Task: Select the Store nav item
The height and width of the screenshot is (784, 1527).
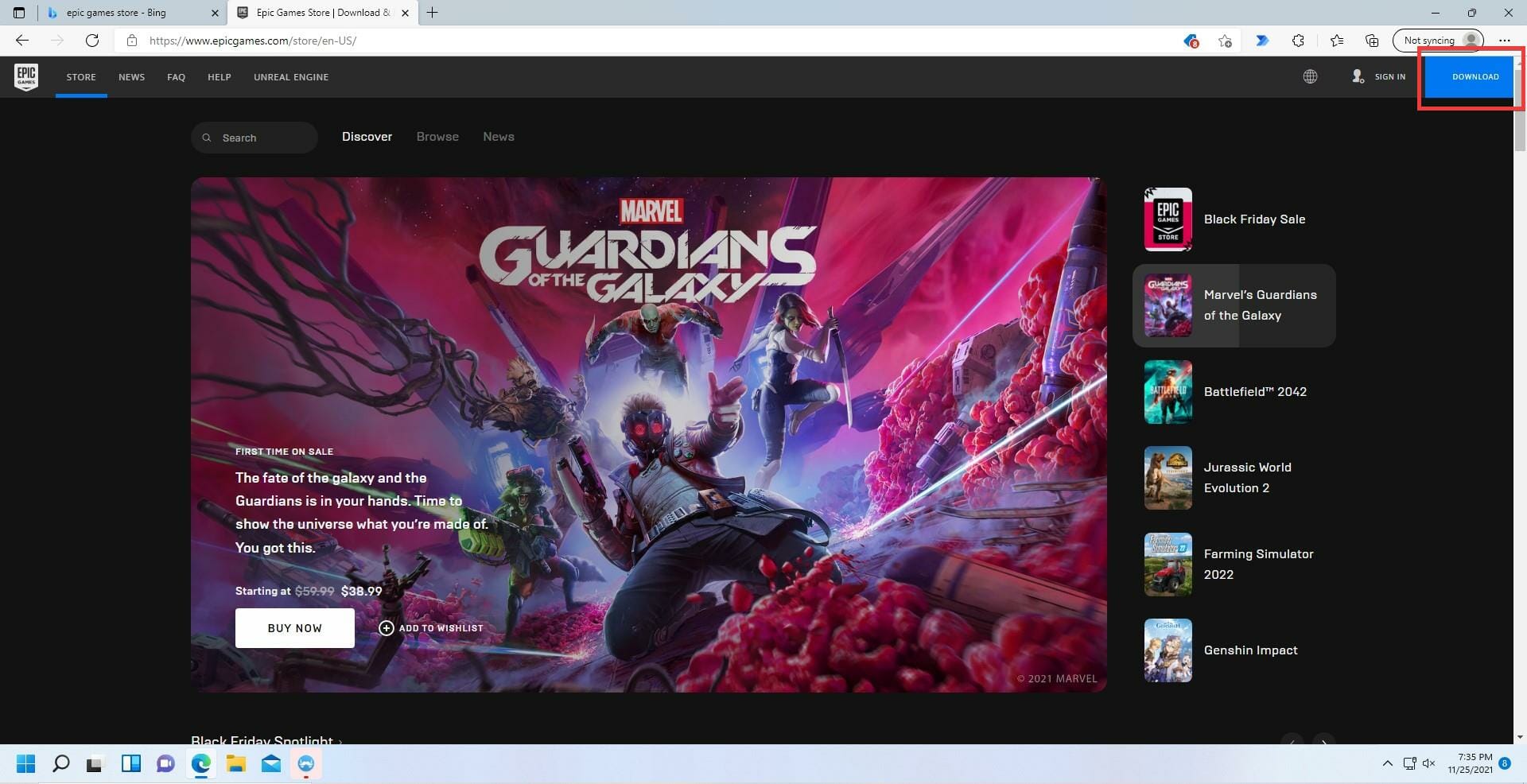Action: point(81,77)
